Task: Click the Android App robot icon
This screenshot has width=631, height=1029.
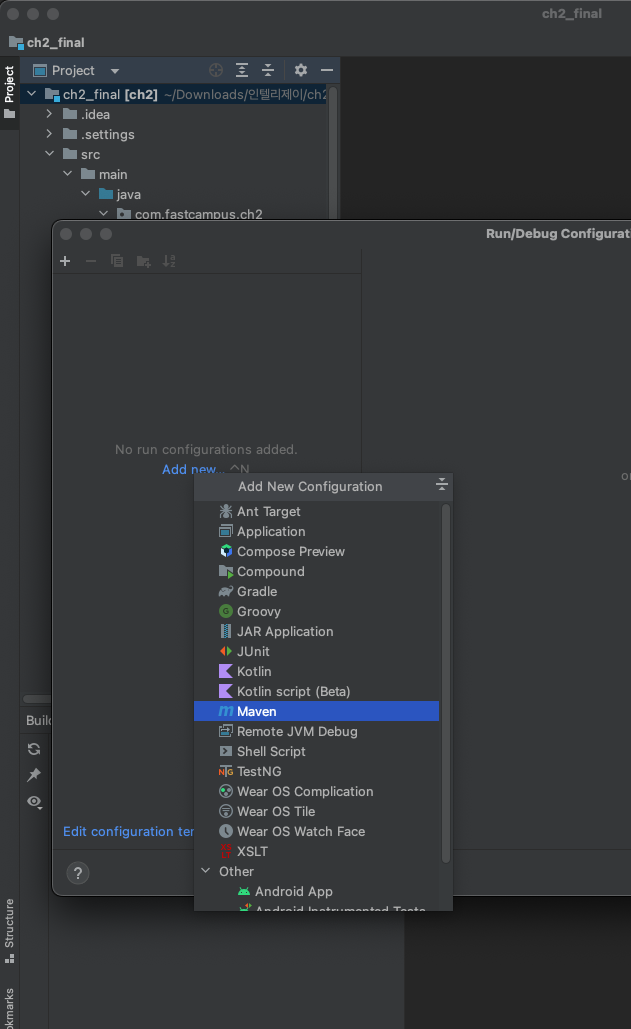Action: pyautogui.click(x=244, y=892)
